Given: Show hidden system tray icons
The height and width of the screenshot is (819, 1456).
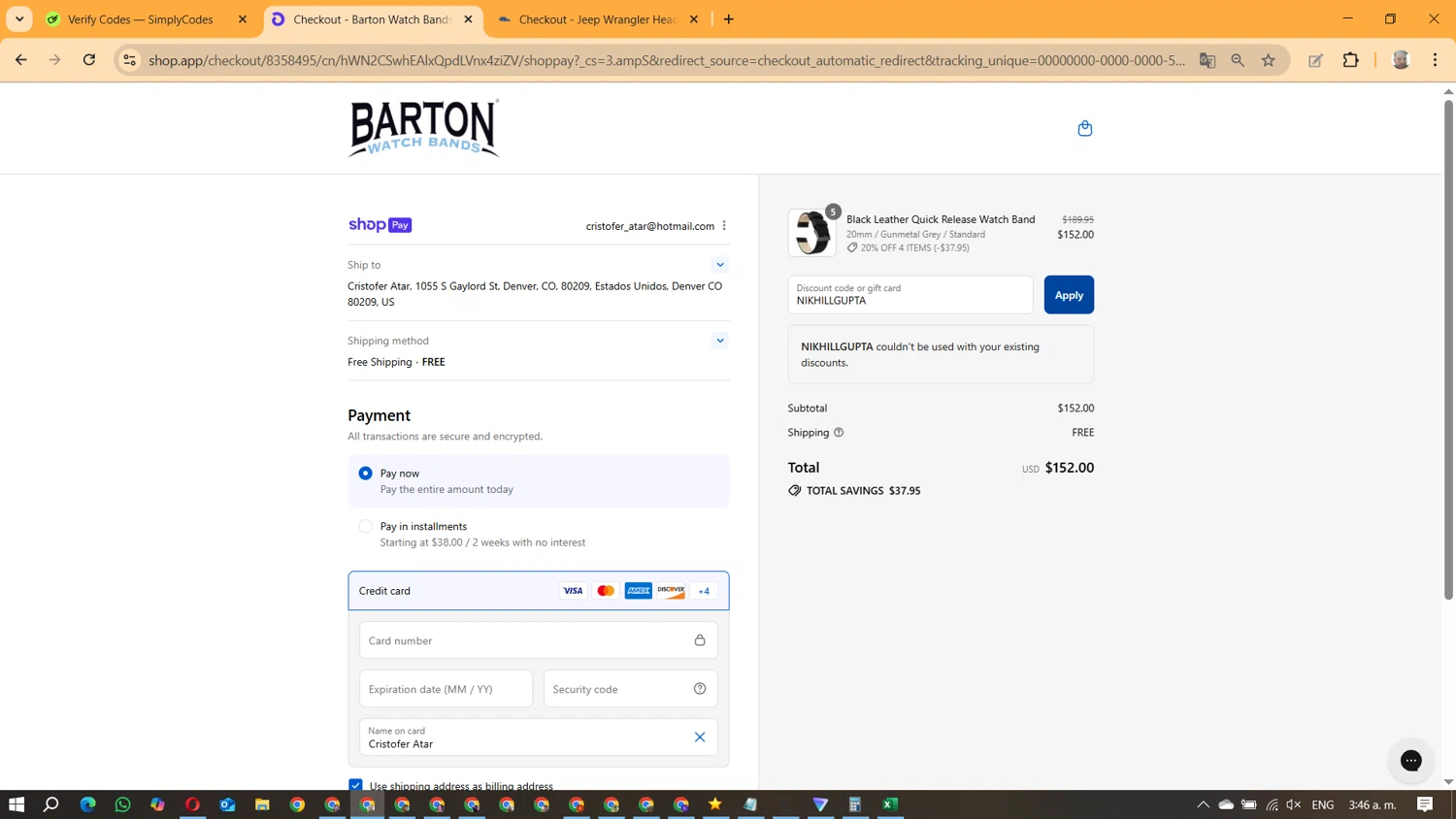Looking at the screenshot, I should point(1203,804).
